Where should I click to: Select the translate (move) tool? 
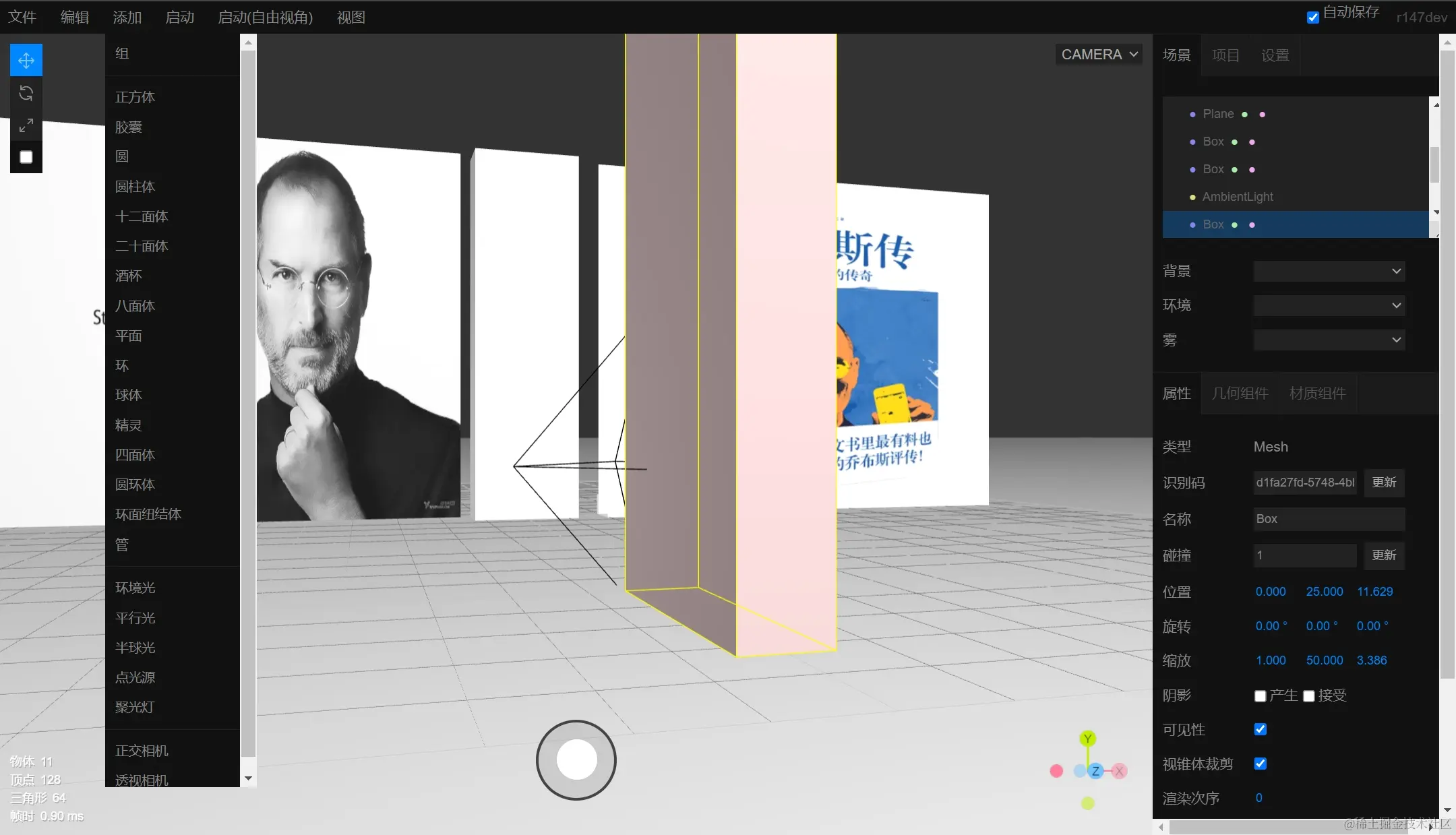[26, 61]
